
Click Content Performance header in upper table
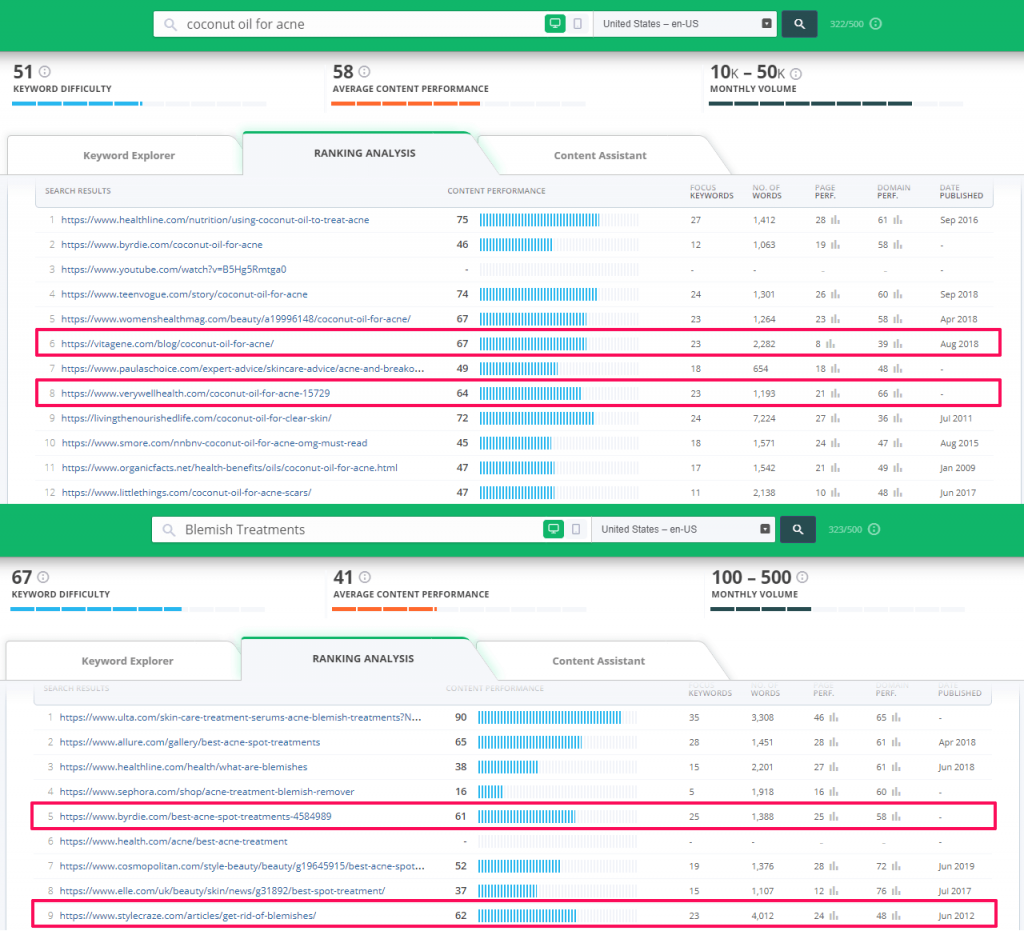pyautogui.click(x=496, y=191)
